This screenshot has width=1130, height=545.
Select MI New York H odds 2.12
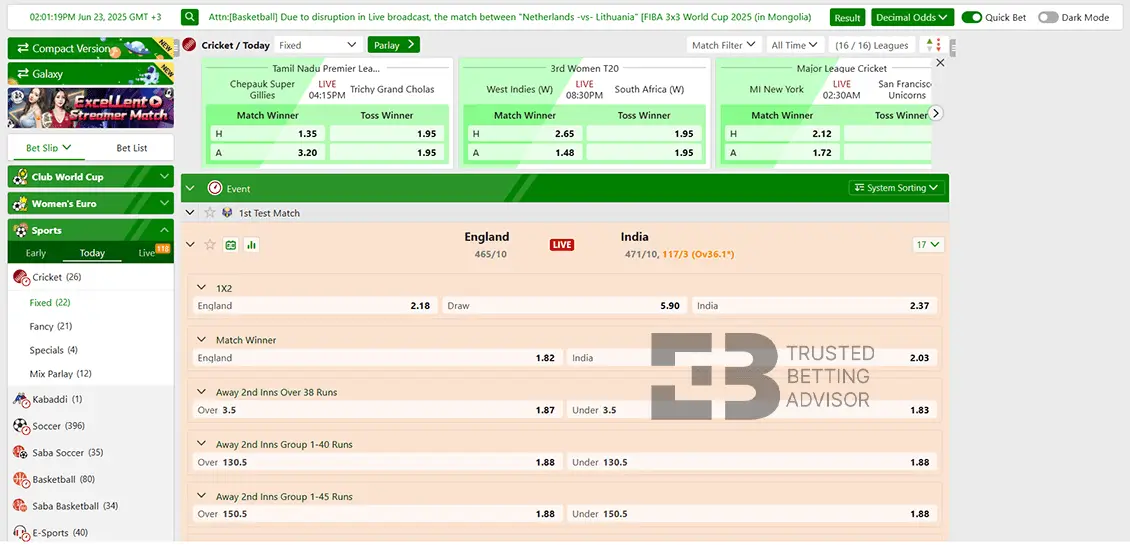(x=781, y=133)
